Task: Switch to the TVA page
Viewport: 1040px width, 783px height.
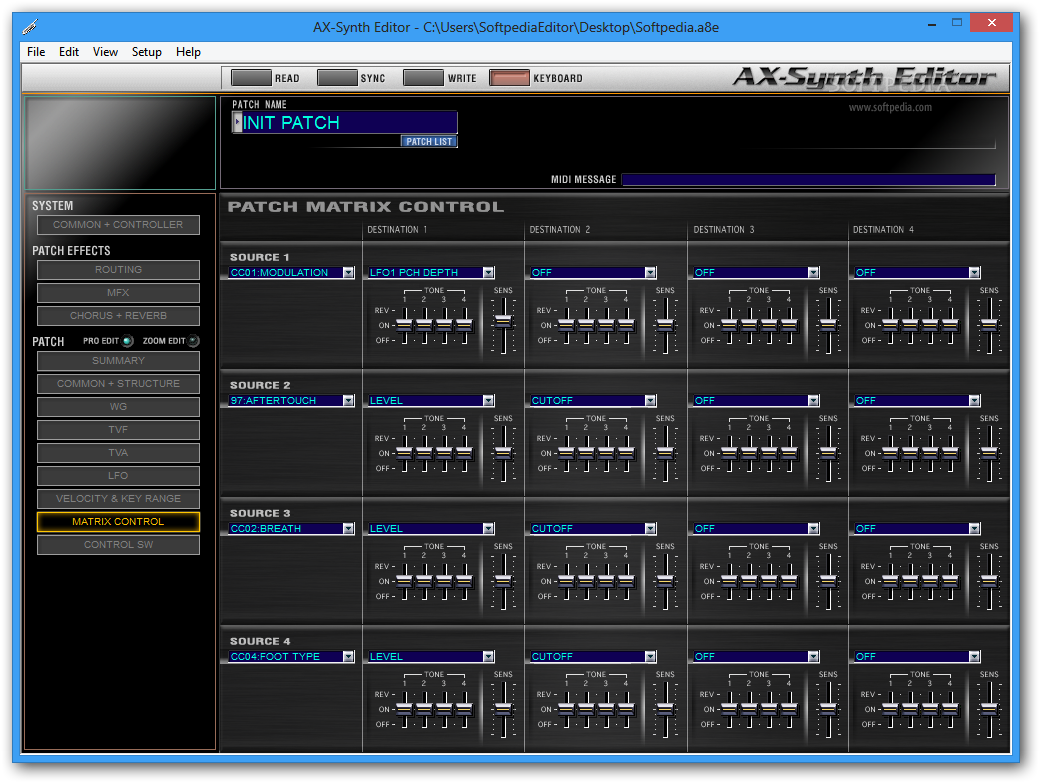Action: pos(118,453)
